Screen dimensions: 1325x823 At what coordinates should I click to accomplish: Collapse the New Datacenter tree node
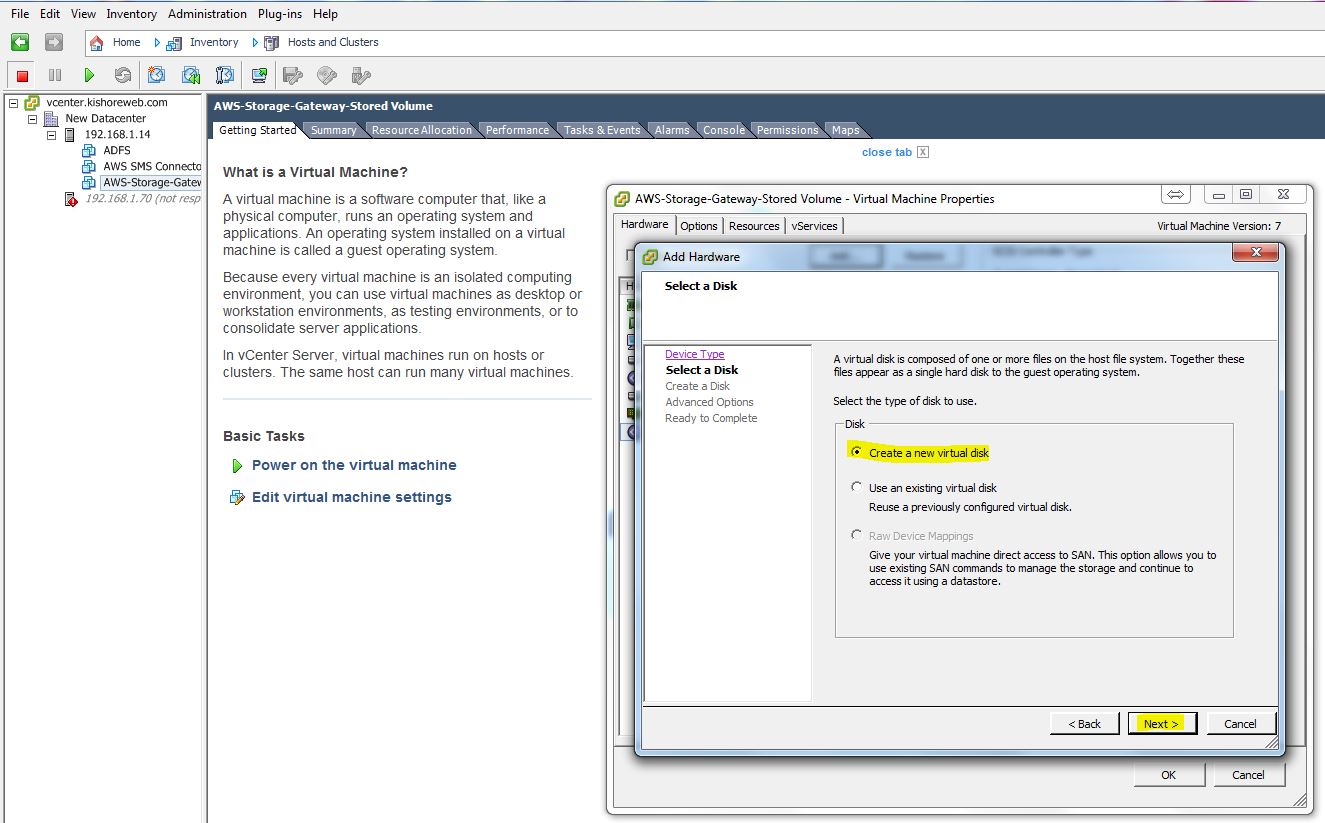click(x=32, y=118)
